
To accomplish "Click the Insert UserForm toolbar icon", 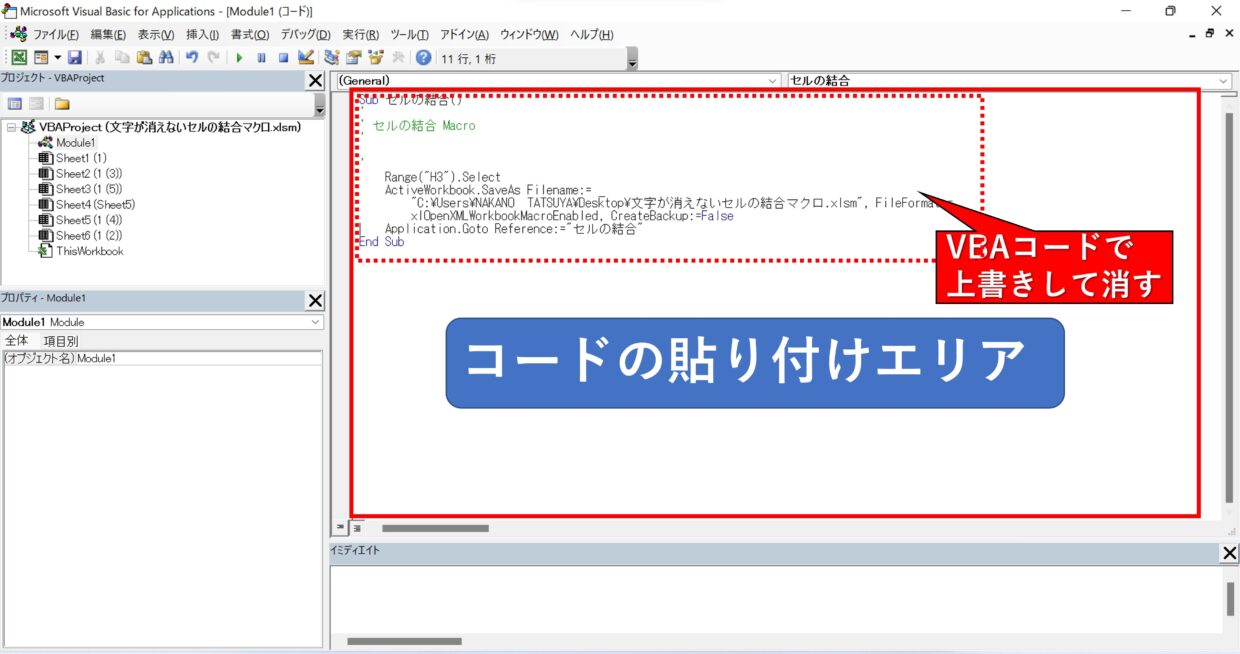I will tap(41, 58).
